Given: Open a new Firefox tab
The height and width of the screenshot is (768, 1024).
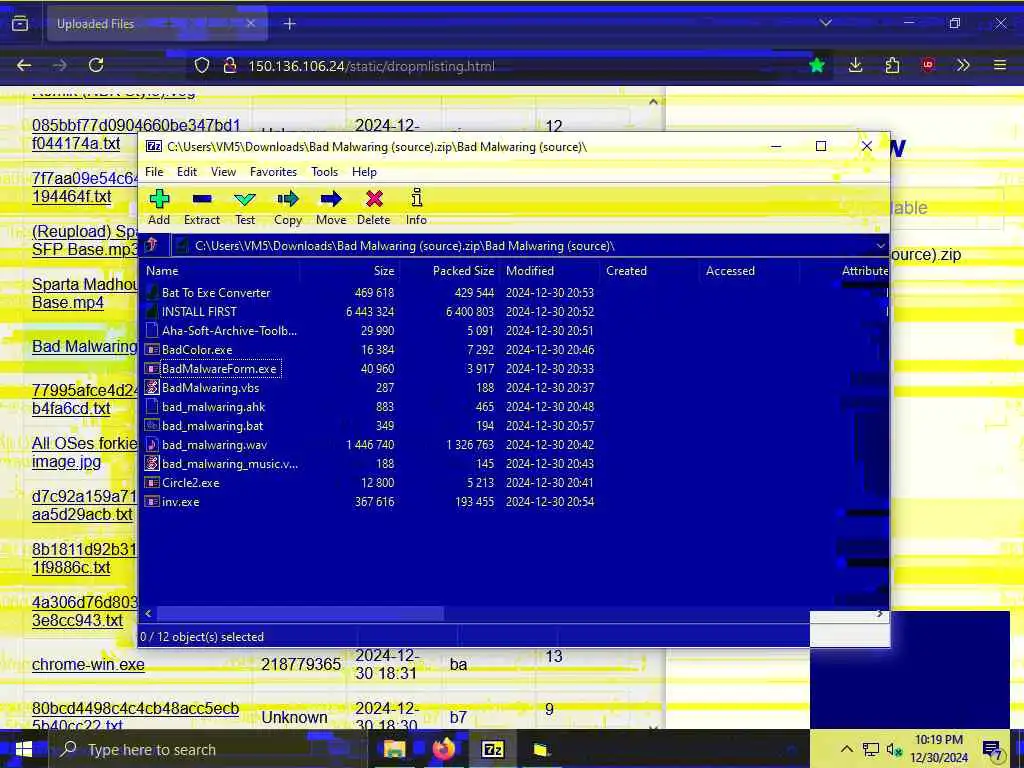Looking at the screenshot, I should 290,24.
